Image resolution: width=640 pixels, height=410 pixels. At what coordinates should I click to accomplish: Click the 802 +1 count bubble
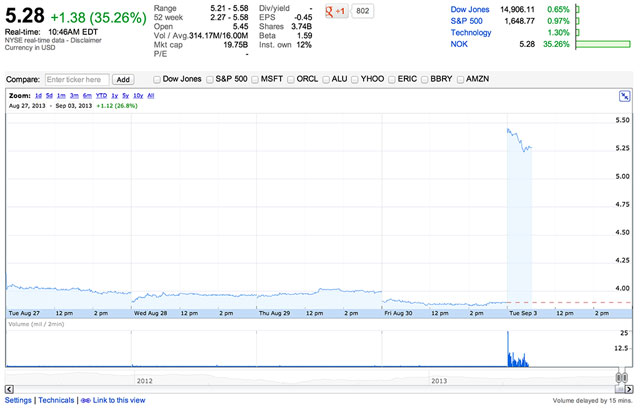(x=362, y=11)
